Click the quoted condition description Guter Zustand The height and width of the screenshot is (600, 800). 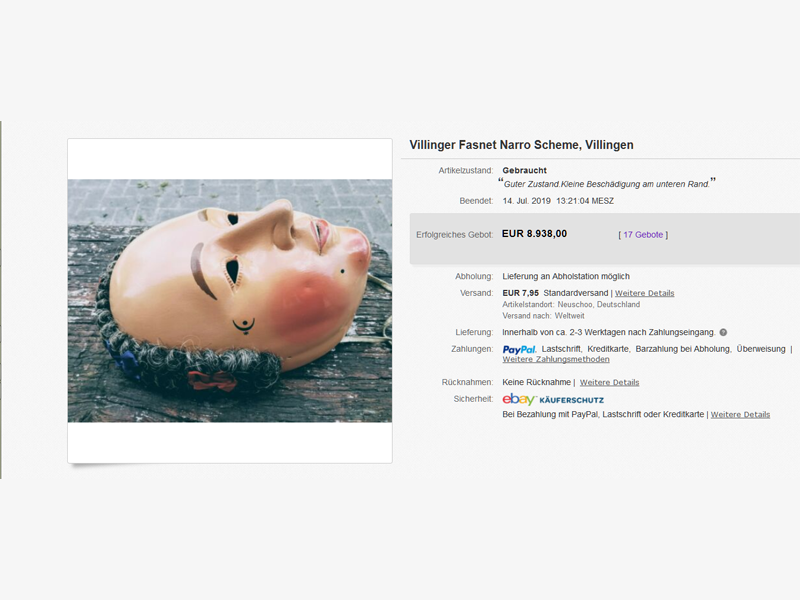click(607, 184)
